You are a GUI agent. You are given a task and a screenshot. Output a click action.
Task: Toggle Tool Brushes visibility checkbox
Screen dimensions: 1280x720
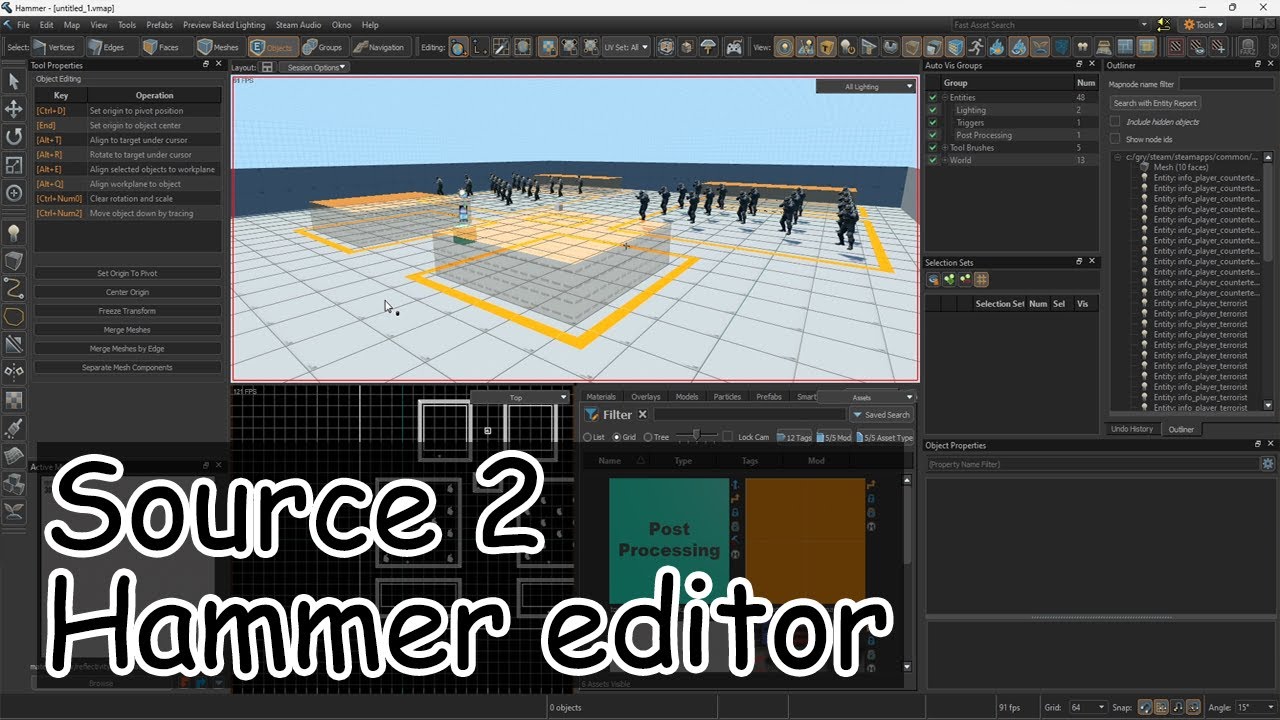coord(933,148)
